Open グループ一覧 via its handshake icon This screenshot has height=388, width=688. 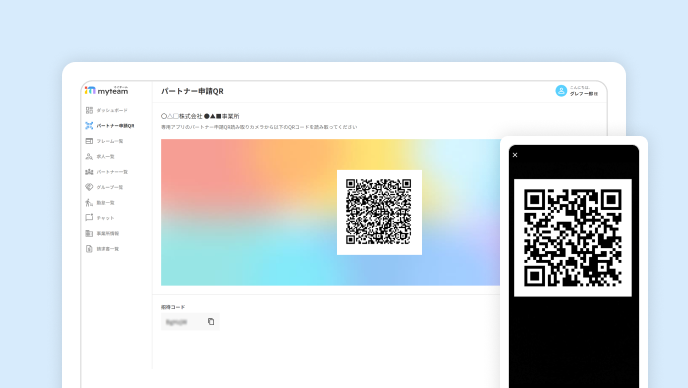tap(89, 187)
